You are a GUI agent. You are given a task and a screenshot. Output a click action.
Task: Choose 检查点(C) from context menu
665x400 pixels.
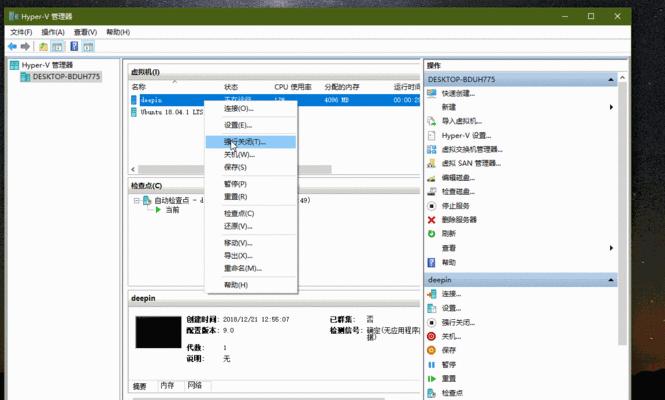(x=251, y=213)
